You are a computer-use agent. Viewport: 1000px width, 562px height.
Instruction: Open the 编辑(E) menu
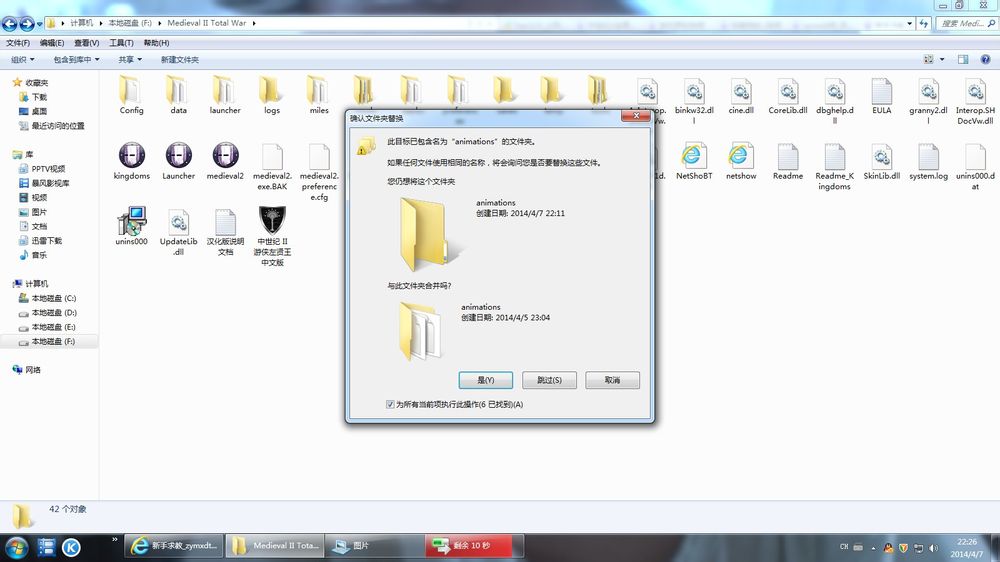(x=52, y=43)
